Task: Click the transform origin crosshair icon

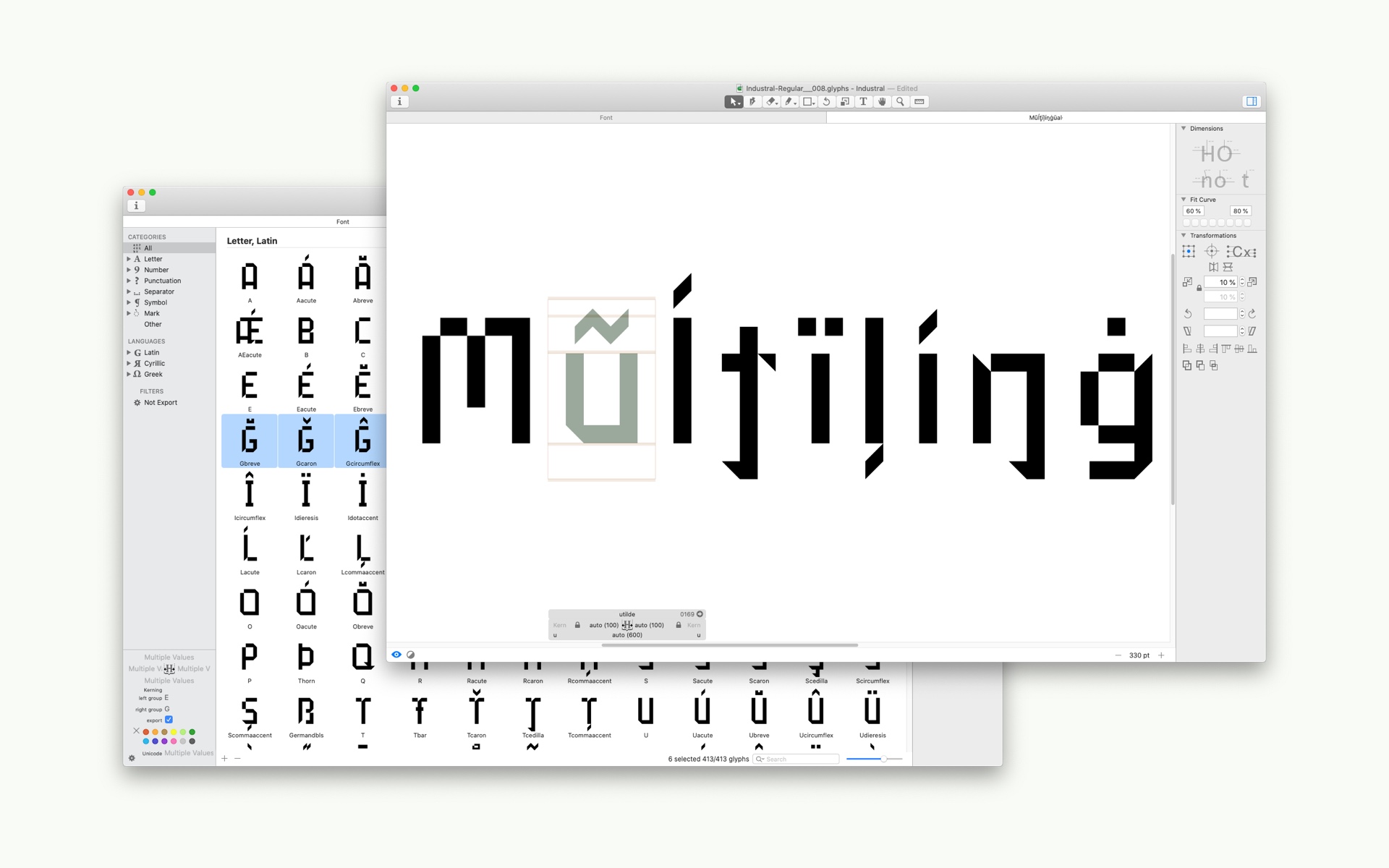Action: (x=1212, y=252)
